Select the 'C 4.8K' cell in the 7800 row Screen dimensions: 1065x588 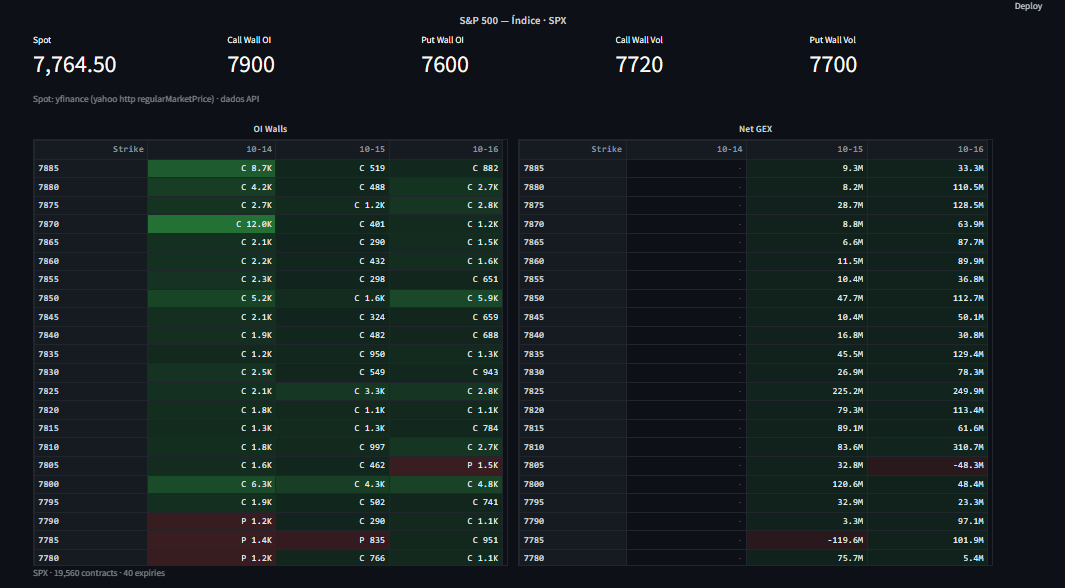[446, 484]
